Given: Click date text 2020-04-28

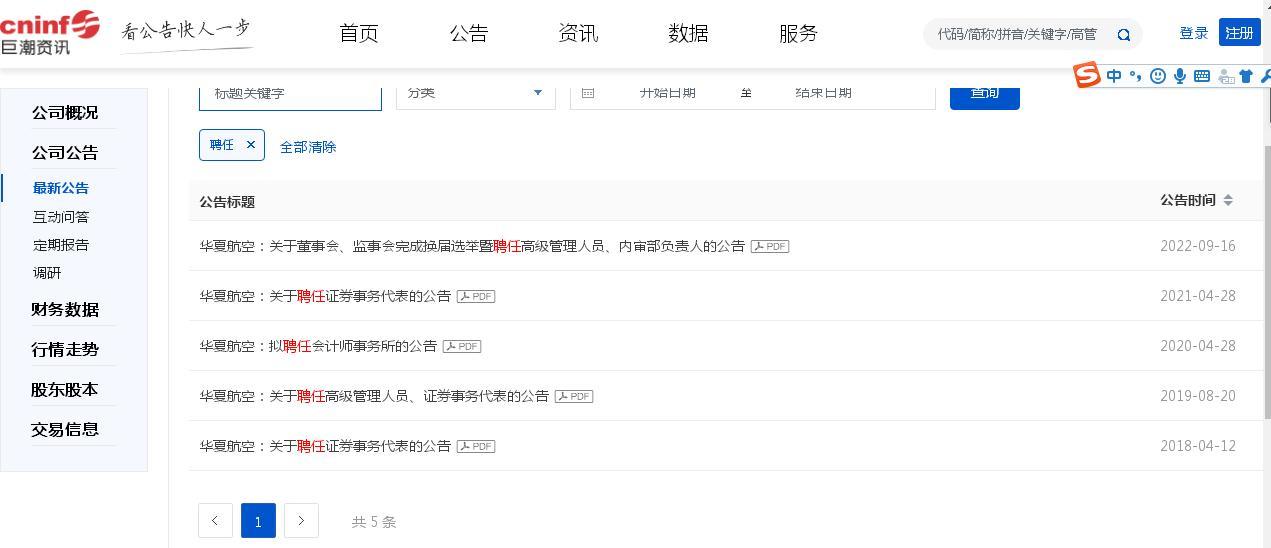Looking at the screenshot, I should pyautogui.click(x=1198, y=346).
